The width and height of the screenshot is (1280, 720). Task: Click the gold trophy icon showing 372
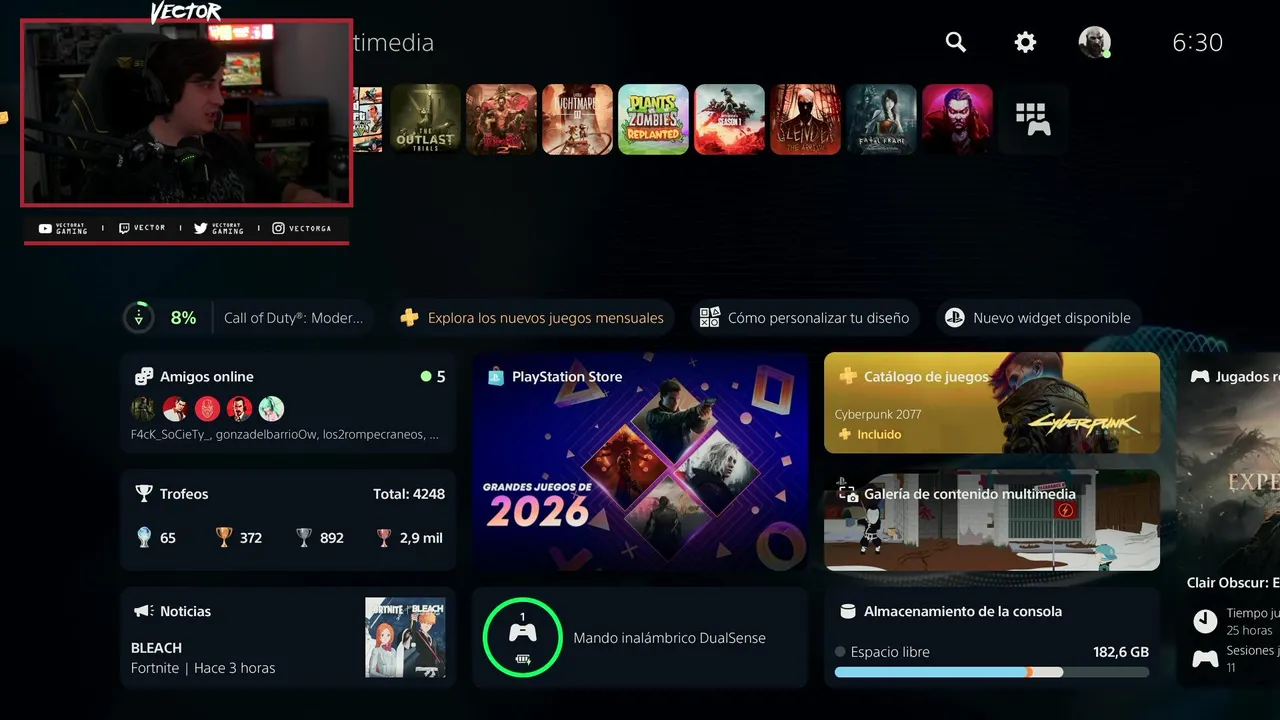click(x=224, y=538)
